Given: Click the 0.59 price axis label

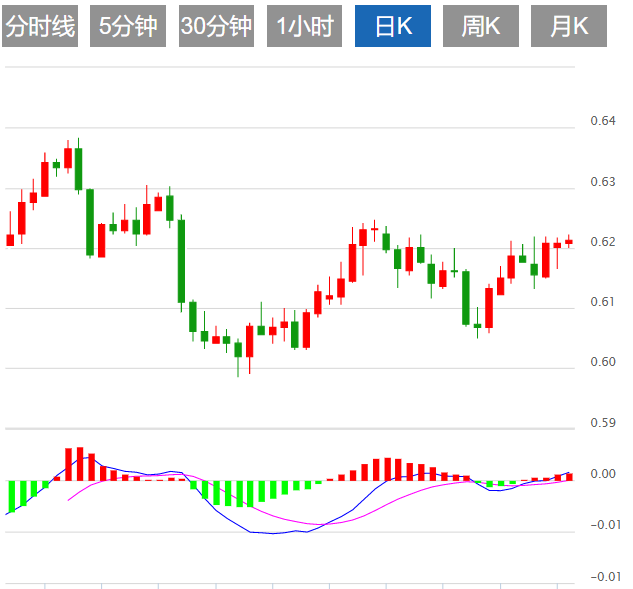Looking at the screenshot, I should 603,423.
